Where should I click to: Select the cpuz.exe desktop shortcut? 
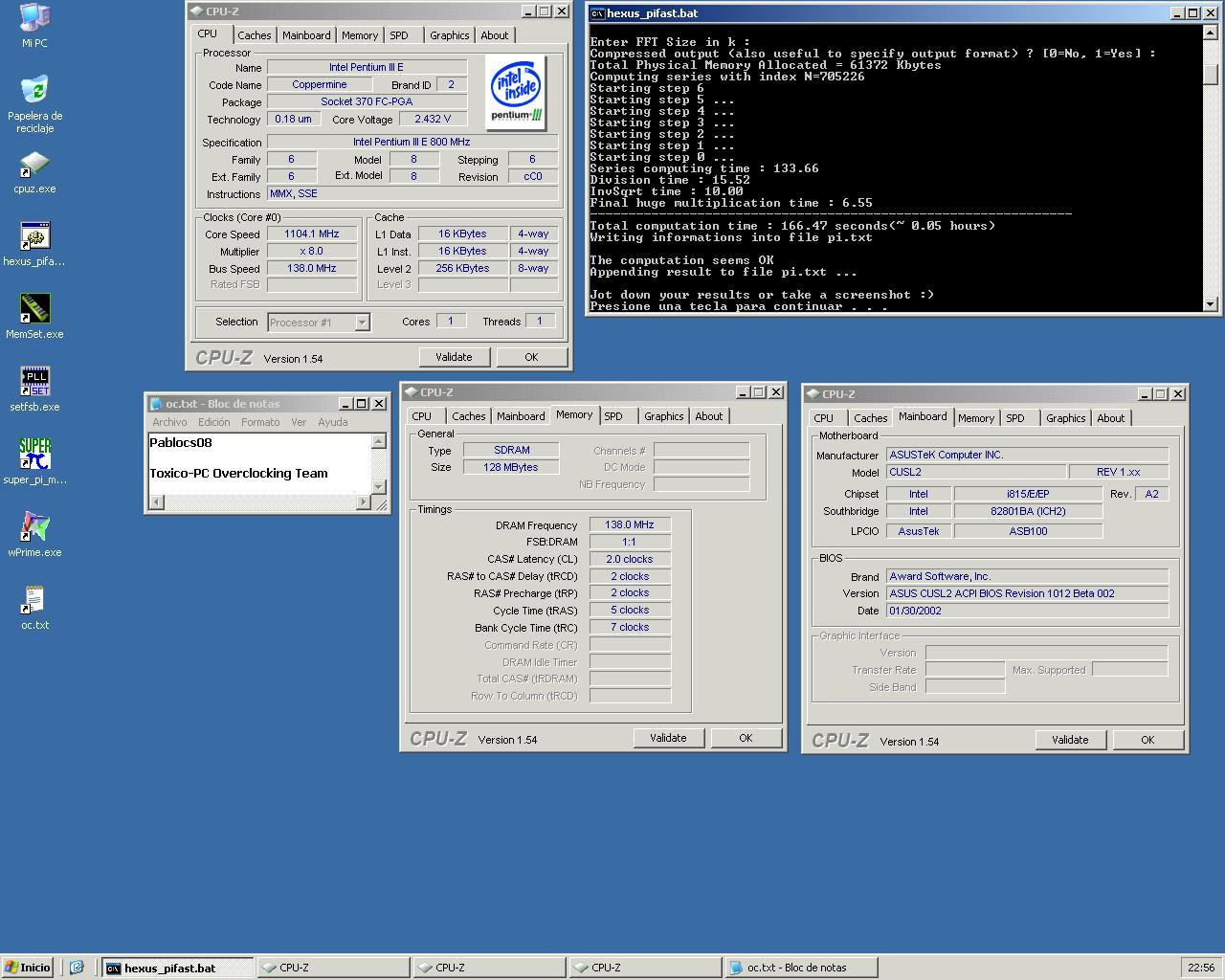coord(34,164)
